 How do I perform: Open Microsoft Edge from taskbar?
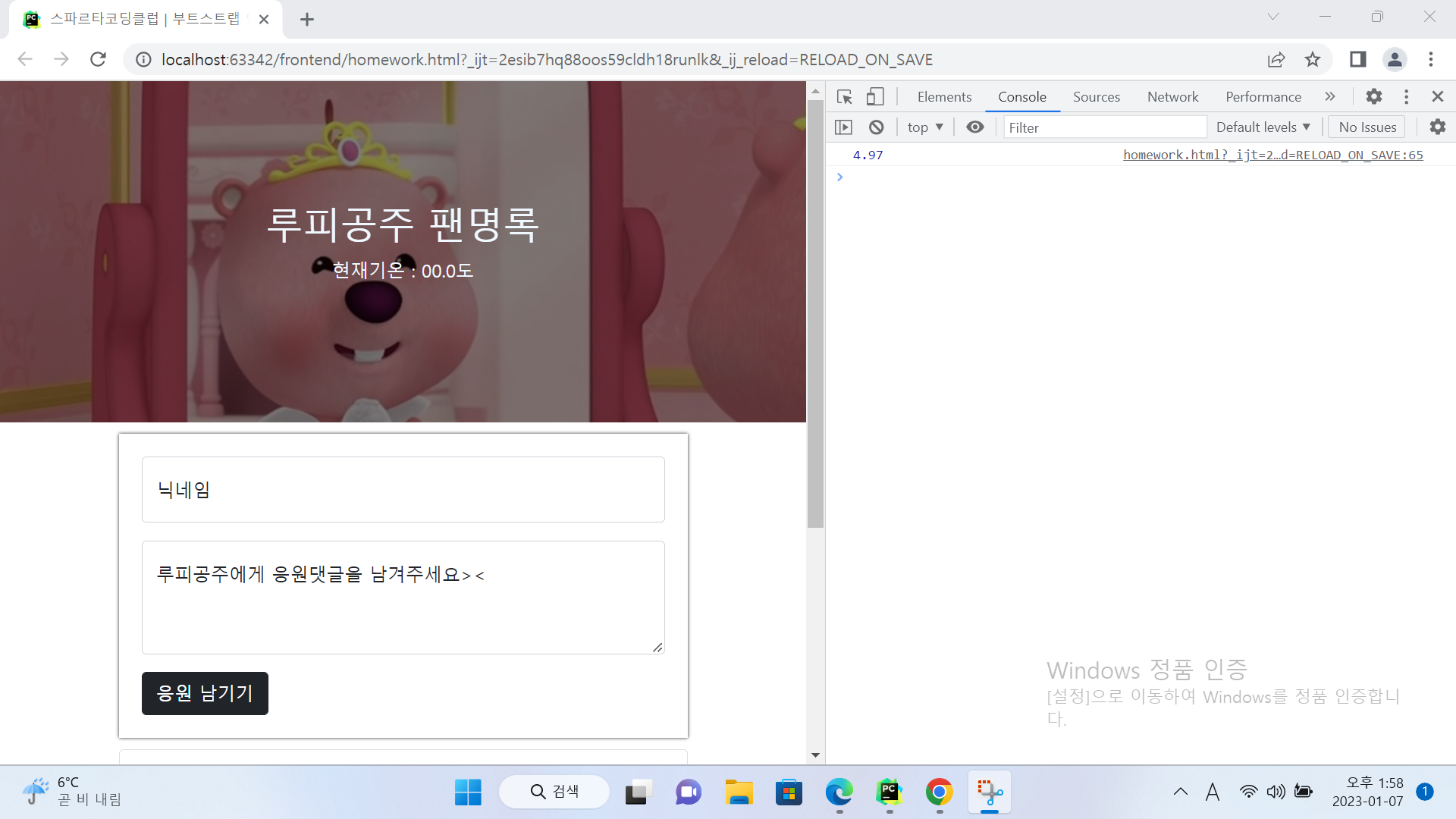pyautogui.click(x=839, y=792)
